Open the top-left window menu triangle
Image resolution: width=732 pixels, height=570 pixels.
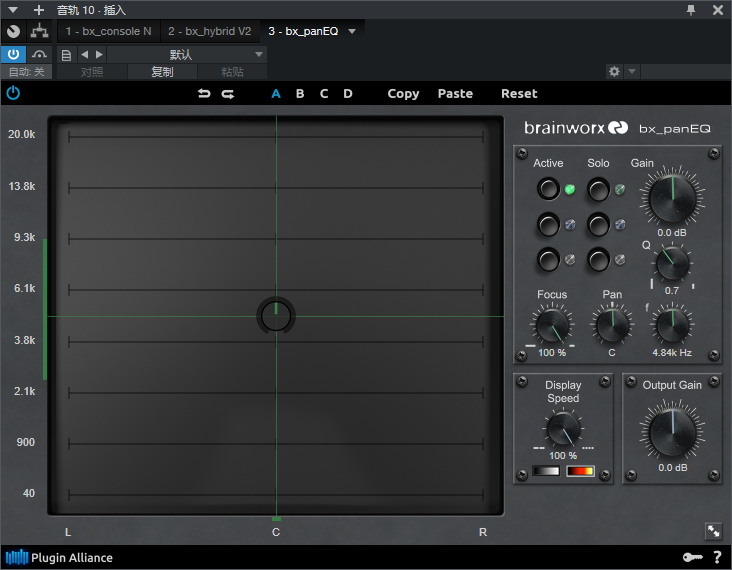coord(13,10)
